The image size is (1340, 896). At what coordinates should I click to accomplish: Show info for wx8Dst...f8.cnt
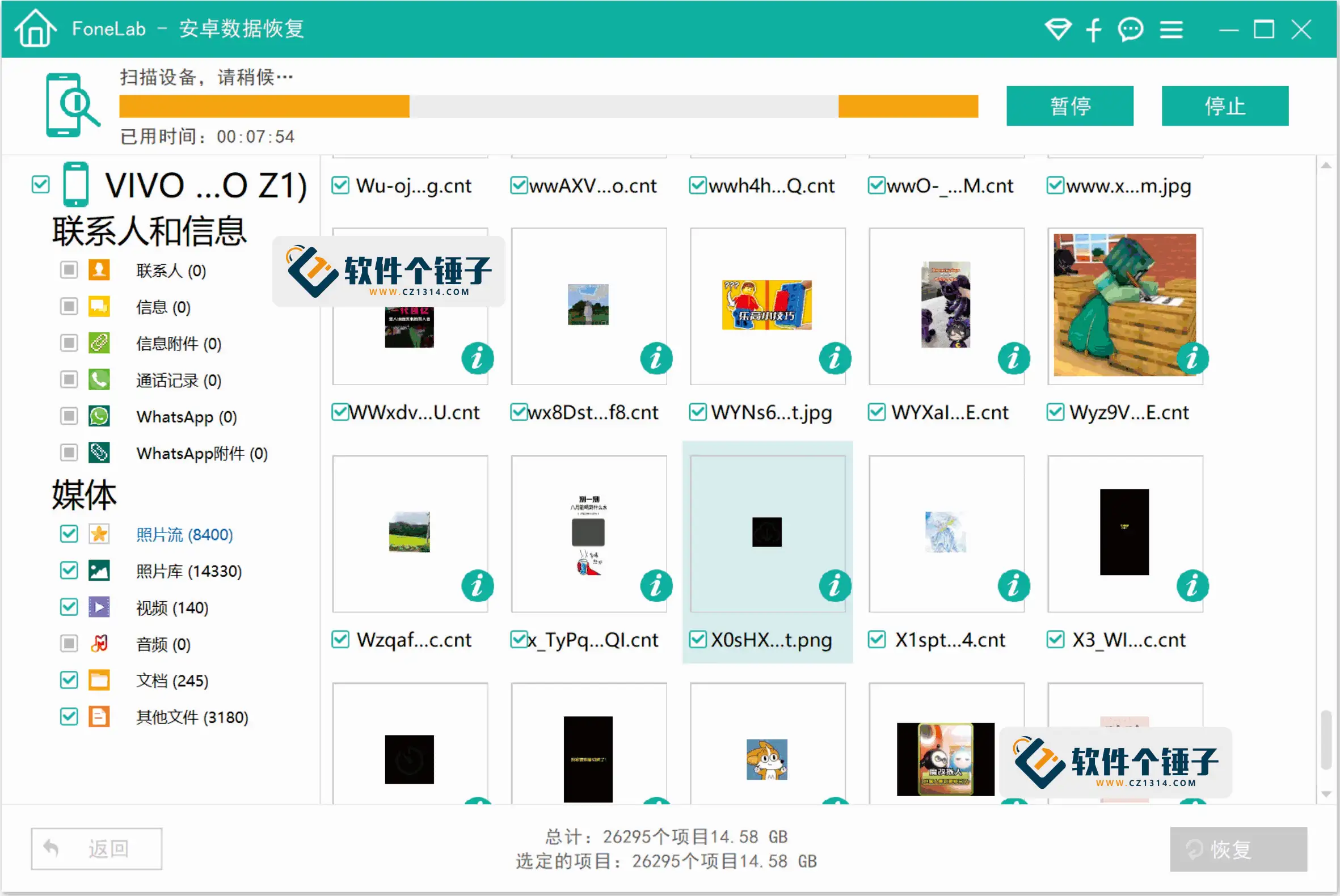[x=656, y=359]
